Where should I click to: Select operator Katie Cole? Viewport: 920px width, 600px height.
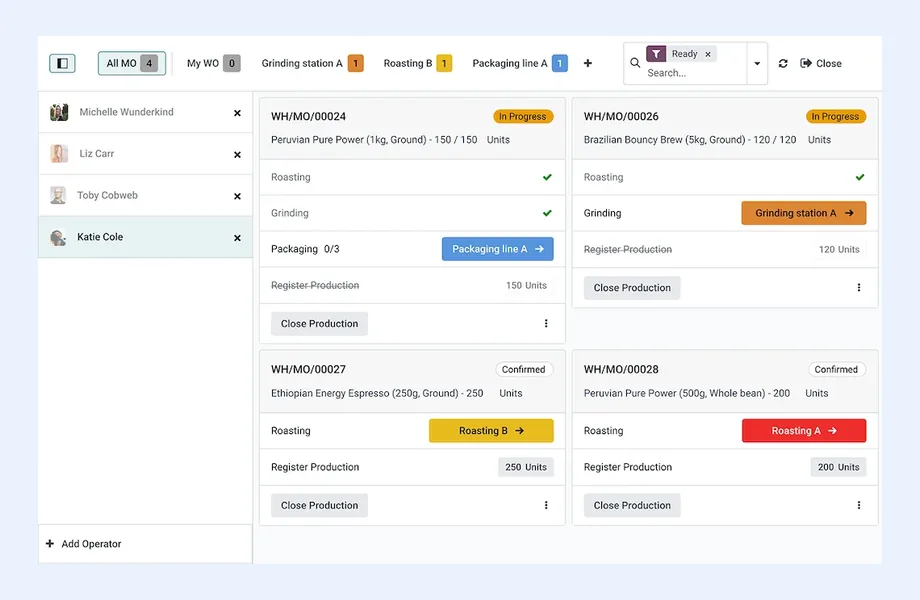[x=146, y=237]
